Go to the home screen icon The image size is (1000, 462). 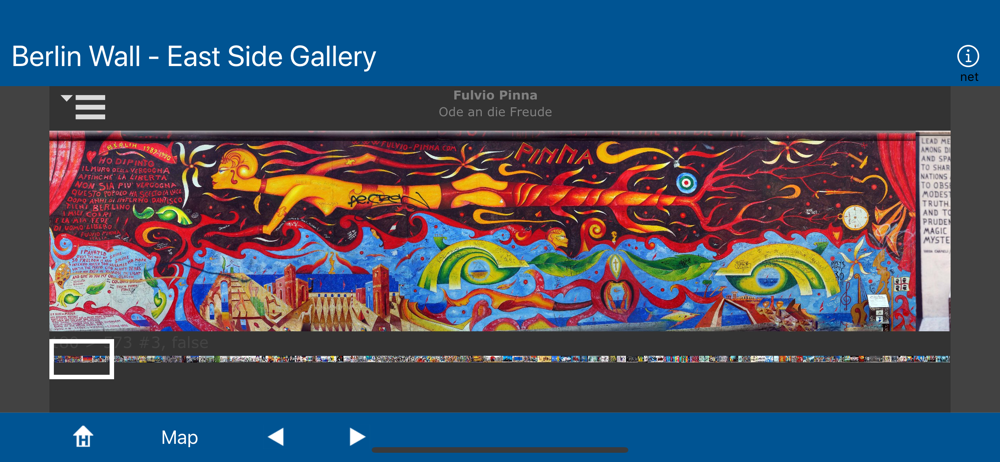[83, 437]
